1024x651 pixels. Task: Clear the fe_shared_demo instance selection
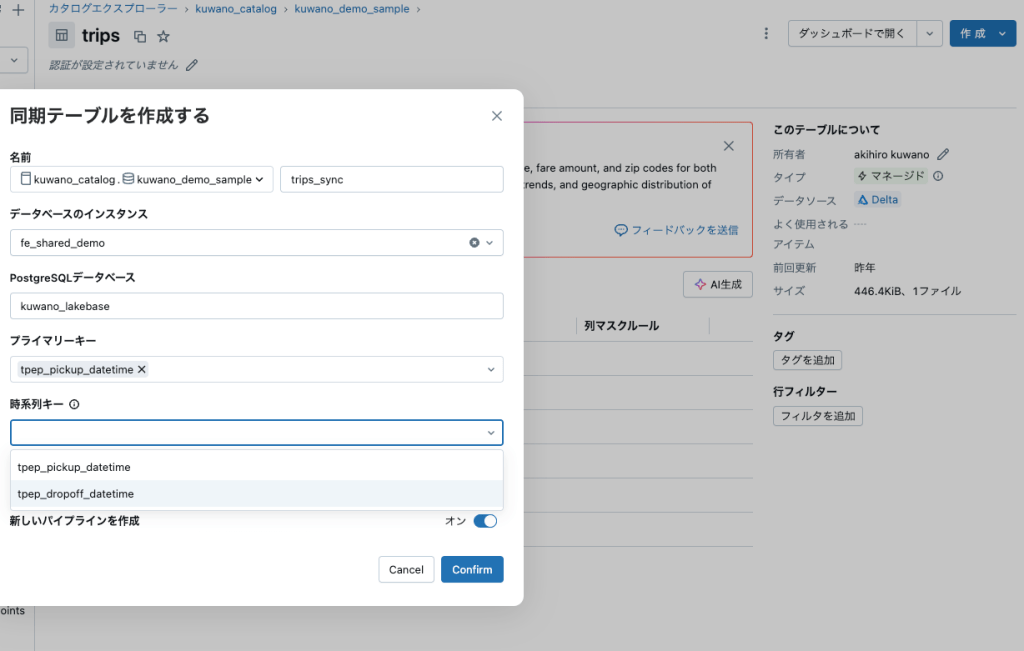click(x=474, y=243)
